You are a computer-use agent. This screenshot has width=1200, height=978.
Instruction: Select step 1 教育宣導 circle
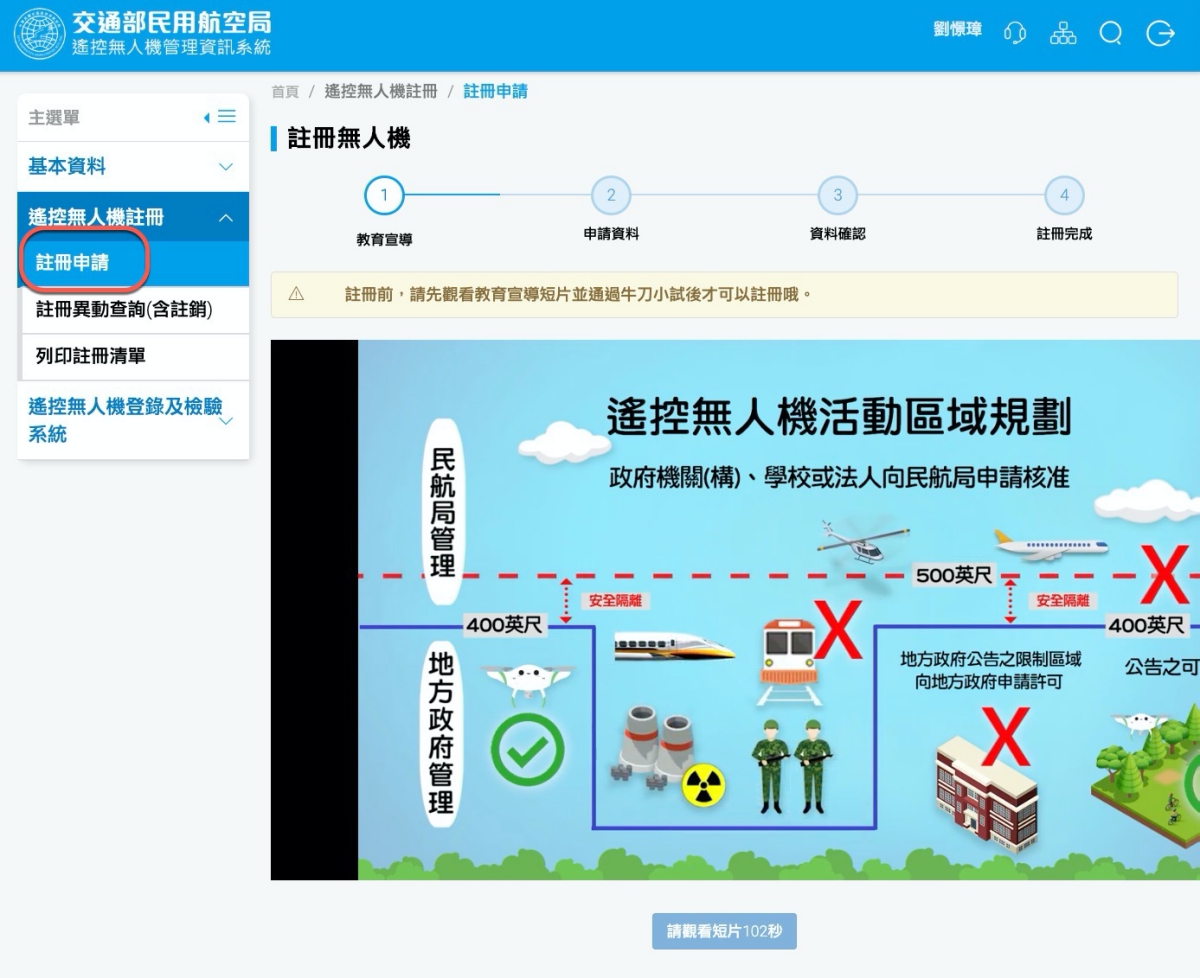tap(385, 195)
